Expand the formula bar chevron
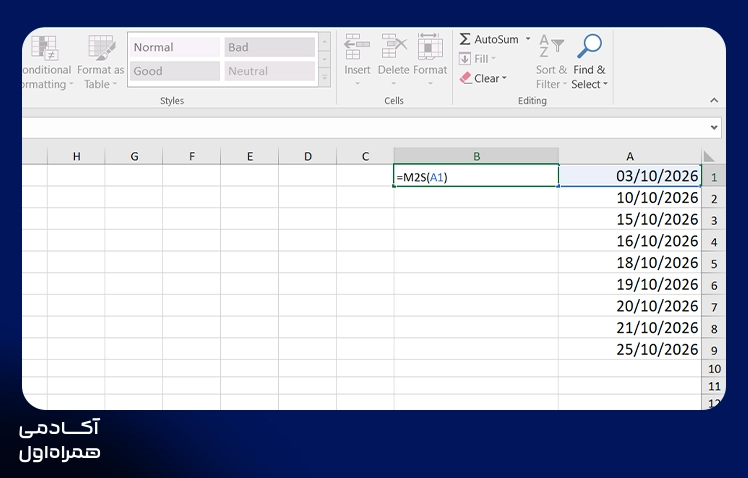The width and height of the screenshot is (748, 478). [x=714, y=127]
